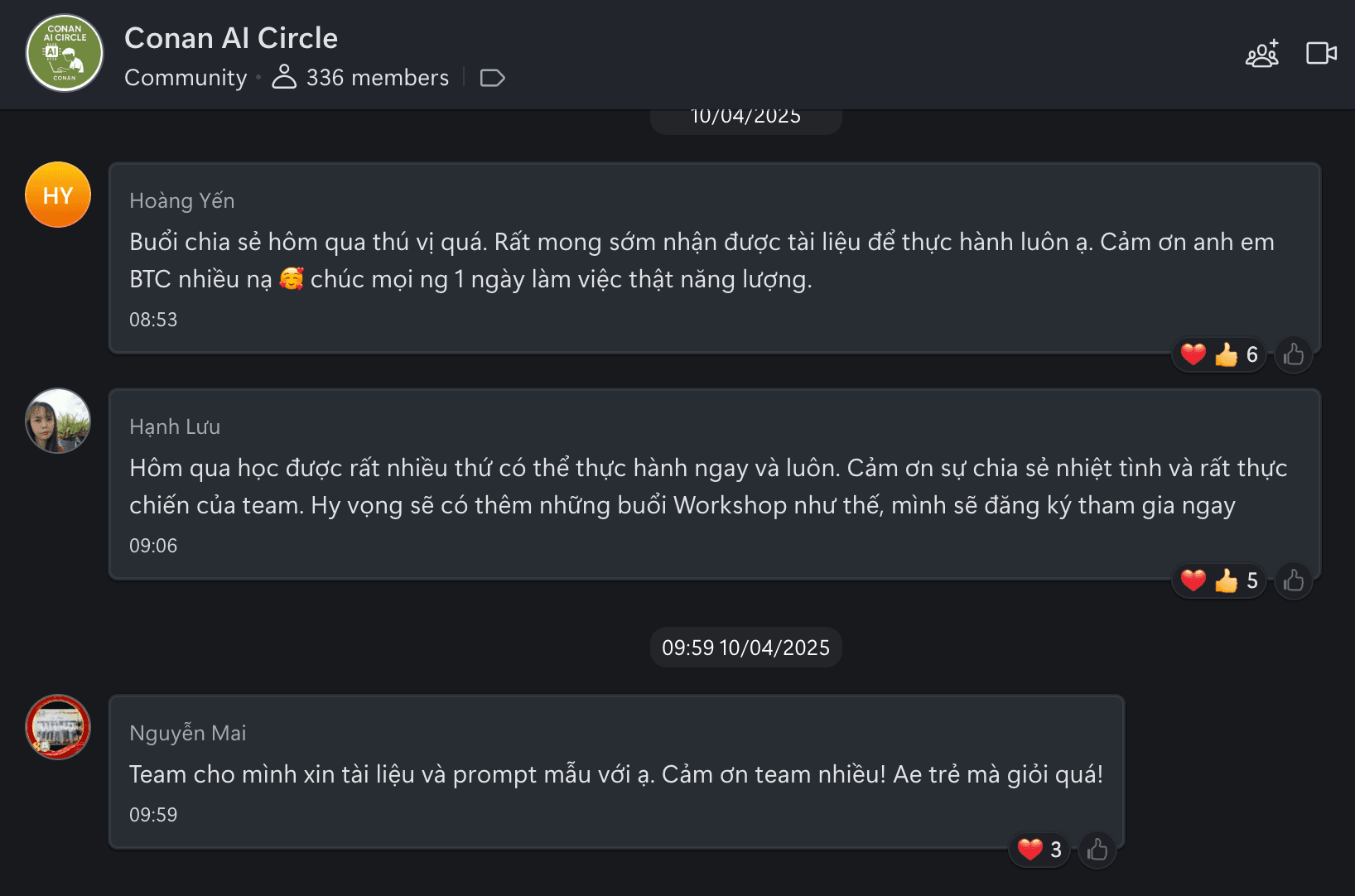Click the orange HY avatar of Hoàng Yến

58,195
